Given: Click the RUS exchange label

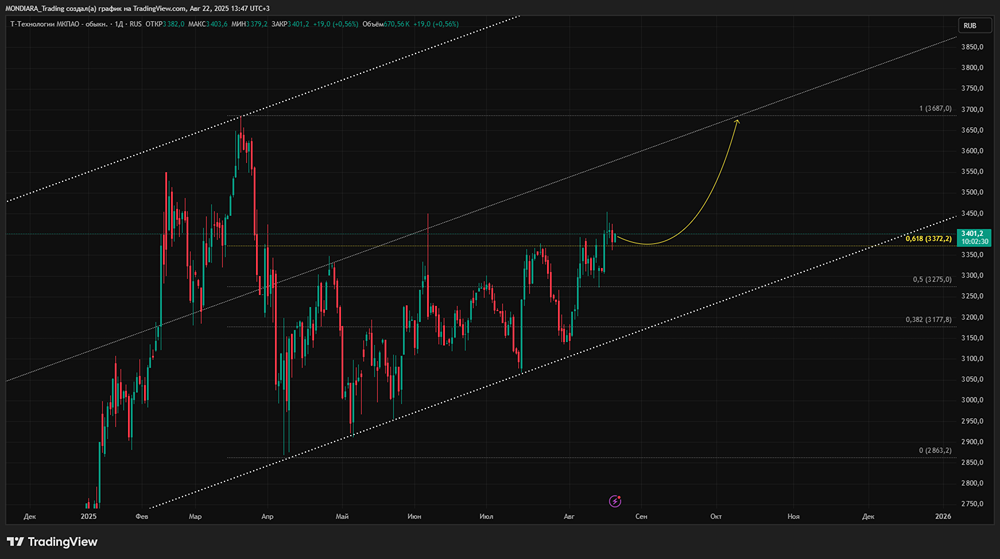Looking at the screenshot, I should coord(135,24).
